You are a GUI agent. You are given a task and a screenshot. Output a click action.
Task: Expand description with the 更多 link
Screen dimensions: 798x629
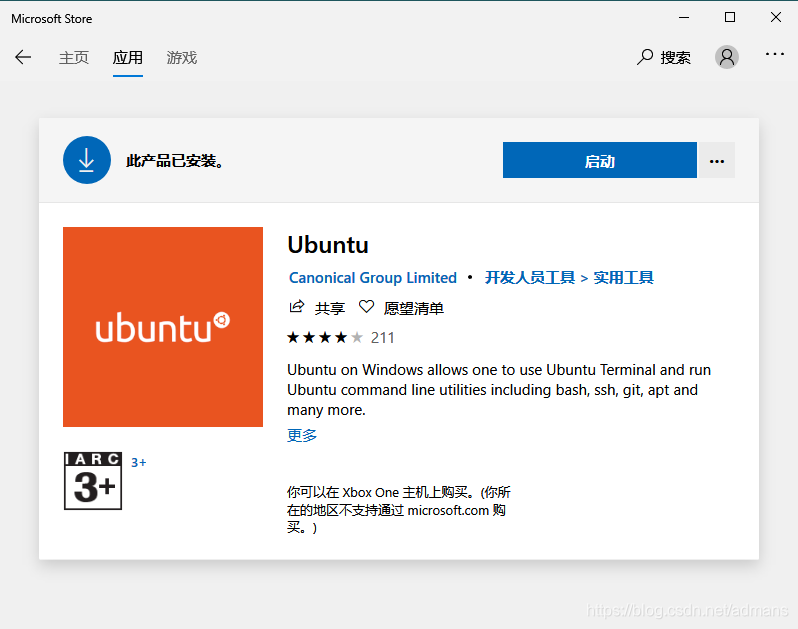coord(302,436)
